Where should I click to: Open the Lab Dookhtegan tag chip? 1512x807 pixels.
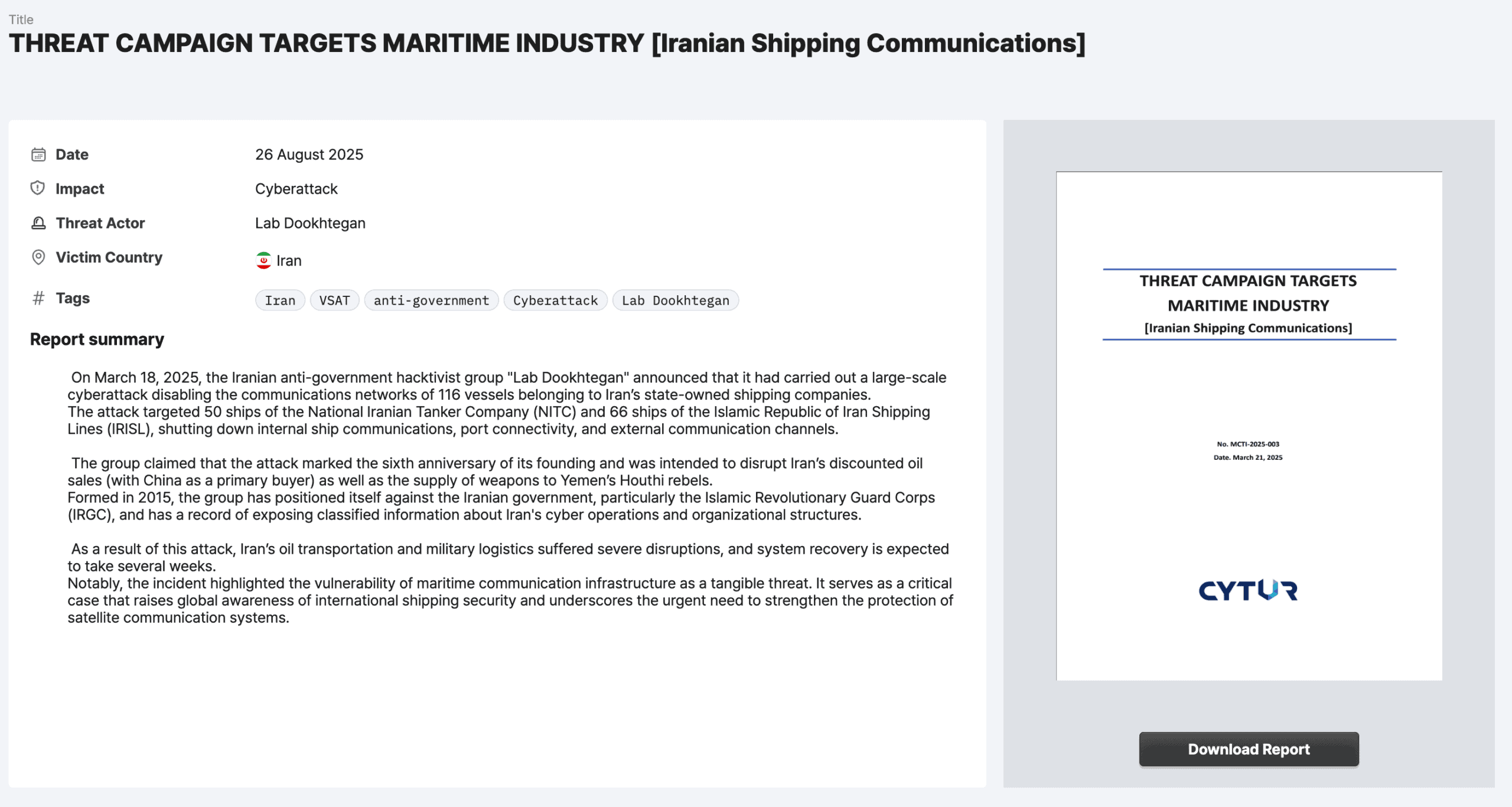(x=675, y=300)
